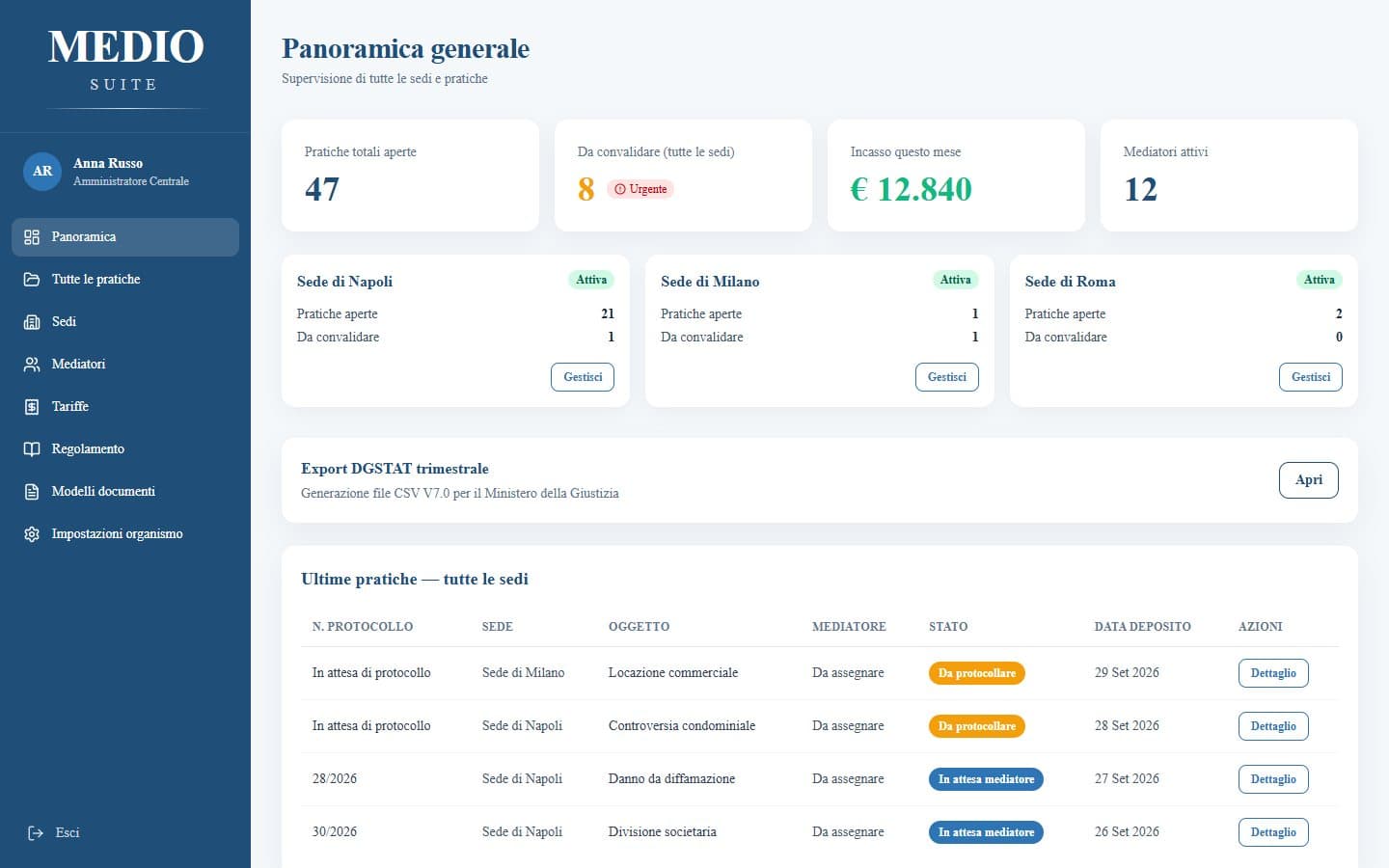Open the Mediatori section
Viewport: 1389px width, 868px height.
pos(125,365)
